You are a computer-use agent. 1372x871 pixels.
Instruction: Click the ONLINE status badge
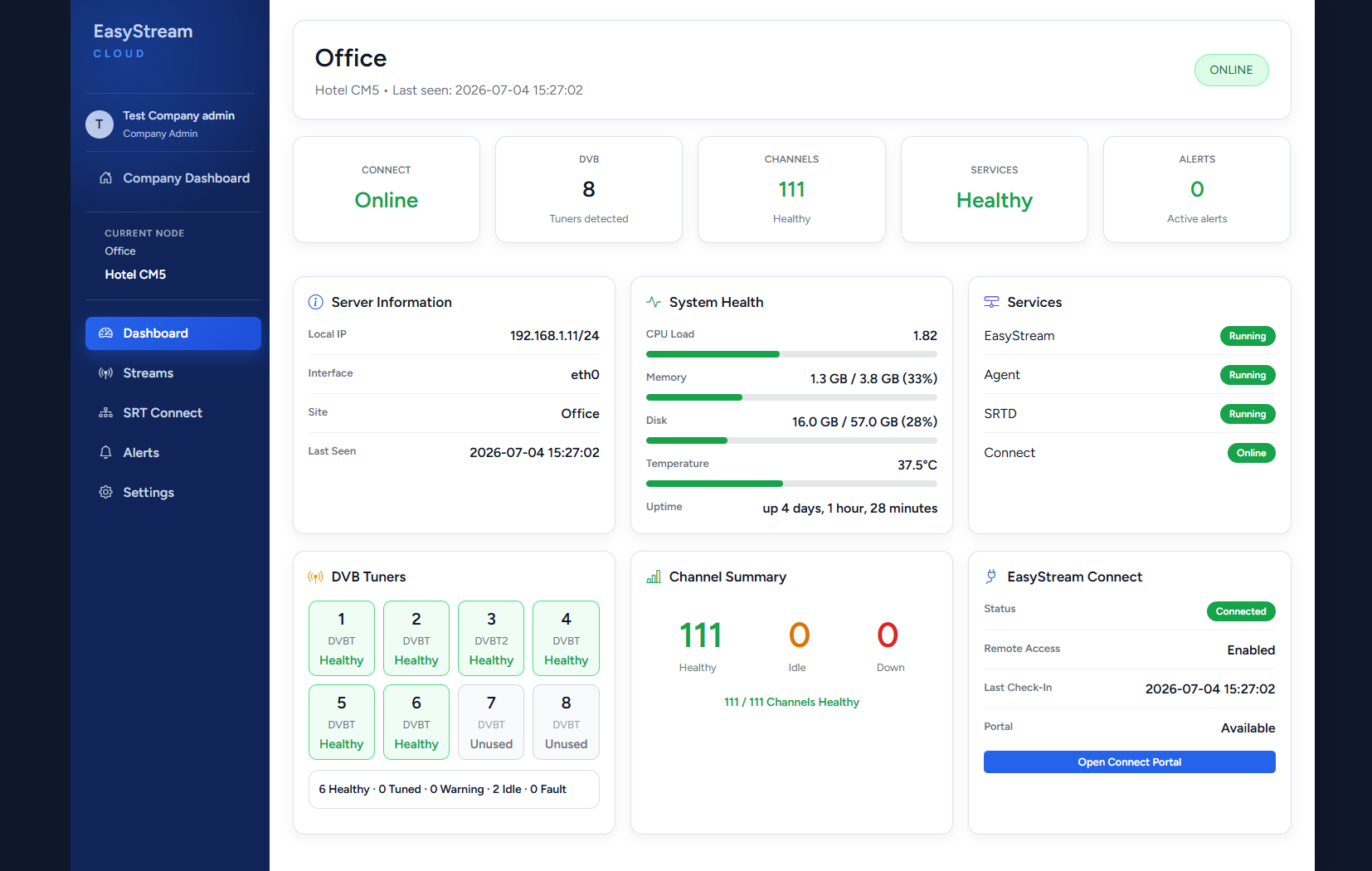(x=1231, y=70)
